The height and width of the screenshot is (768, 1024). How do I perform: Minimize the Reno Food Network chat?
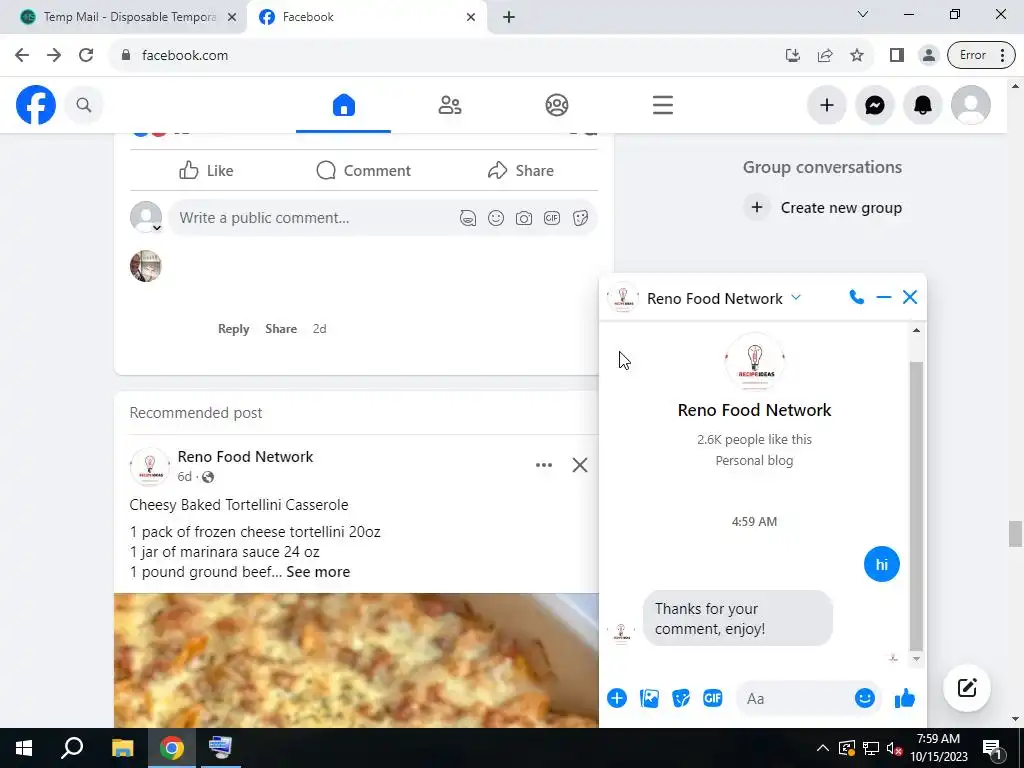884,298
